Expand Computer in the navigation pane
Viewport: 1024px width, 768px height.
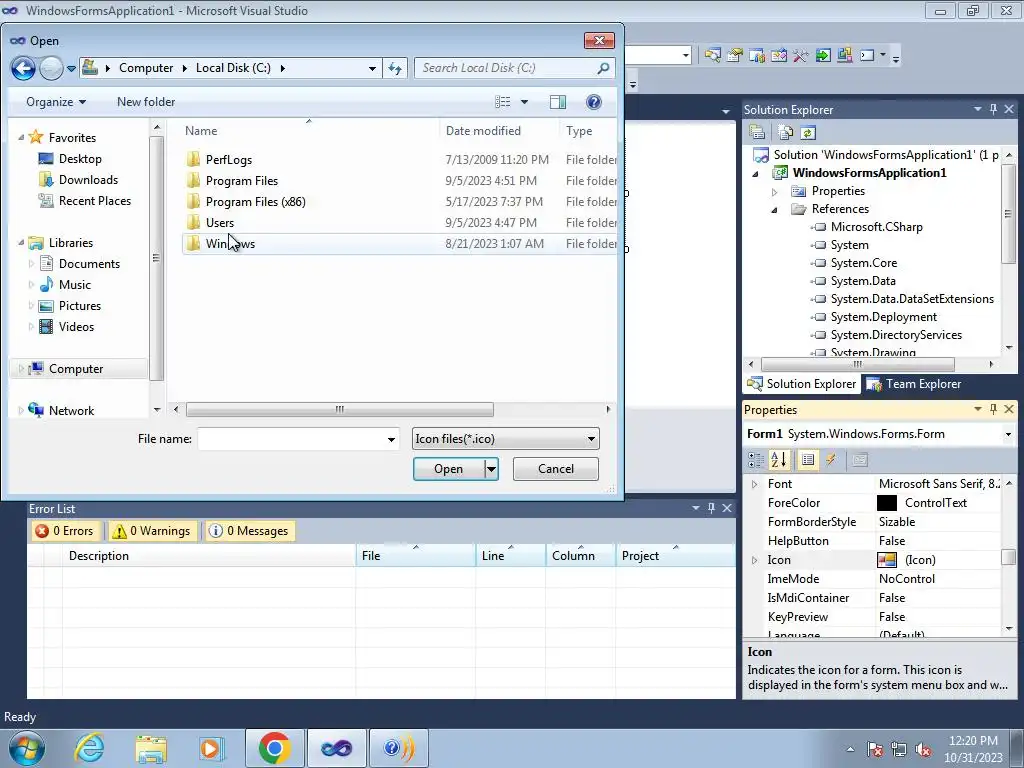[20, 369]
